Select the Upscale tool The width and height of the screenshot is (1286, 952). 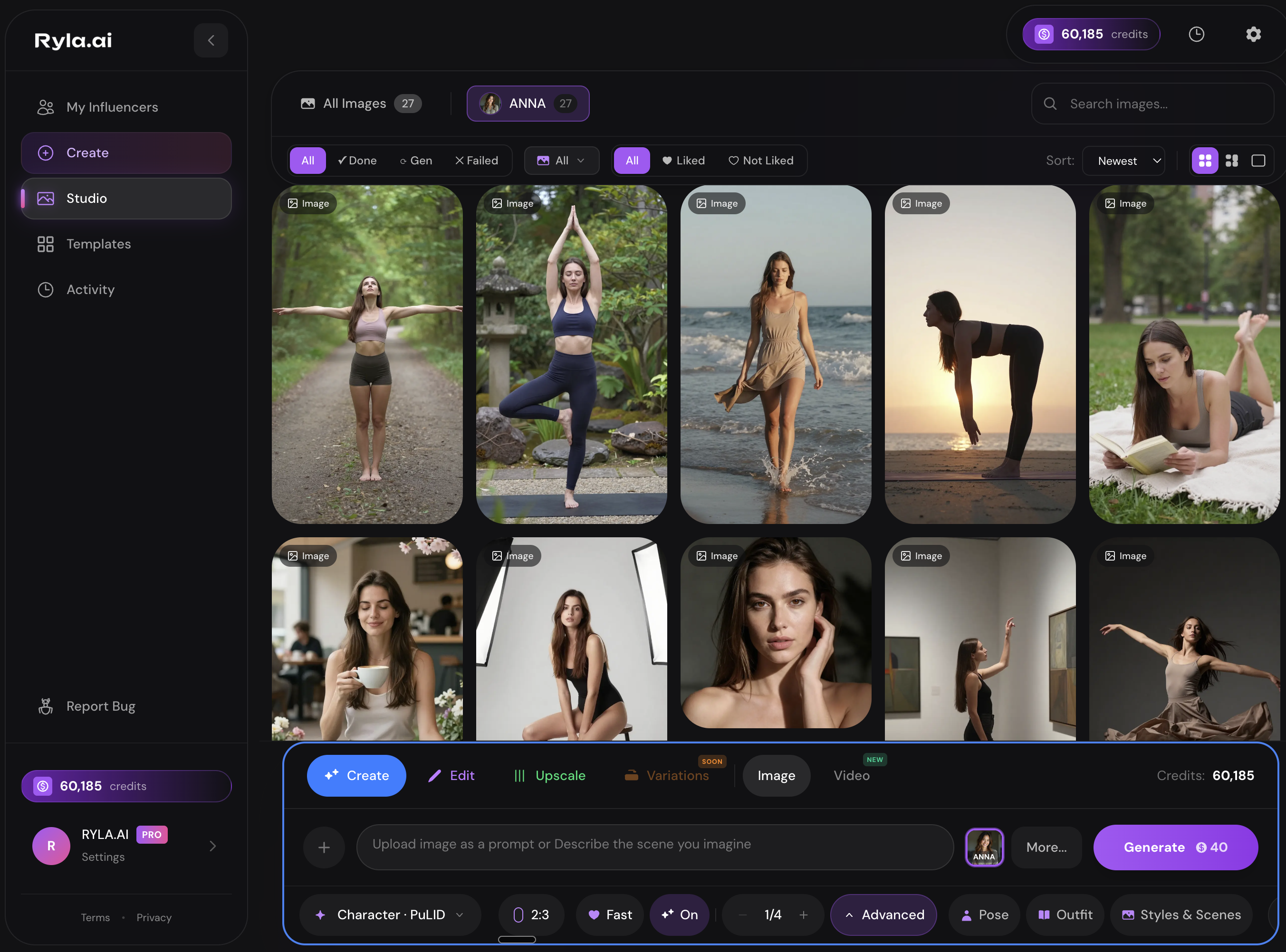[549, 775]
